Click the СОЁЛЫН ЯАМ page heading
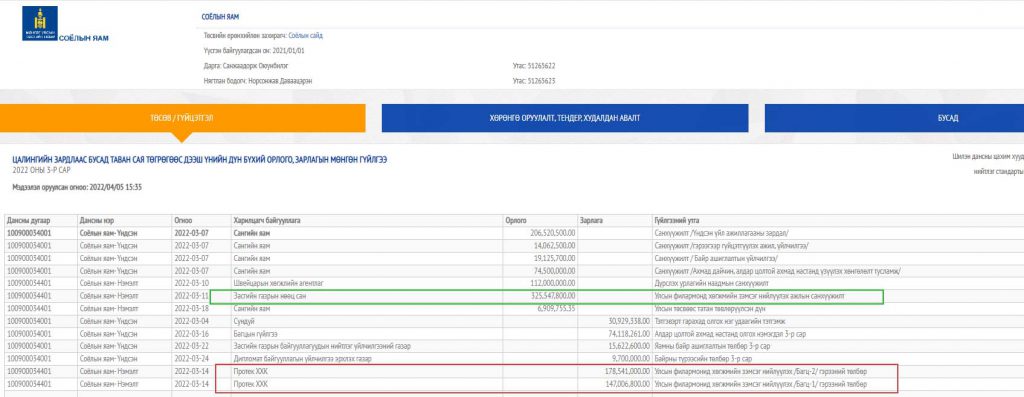Viewport: 1024px width, 397px height. click(x=221, y=16)
